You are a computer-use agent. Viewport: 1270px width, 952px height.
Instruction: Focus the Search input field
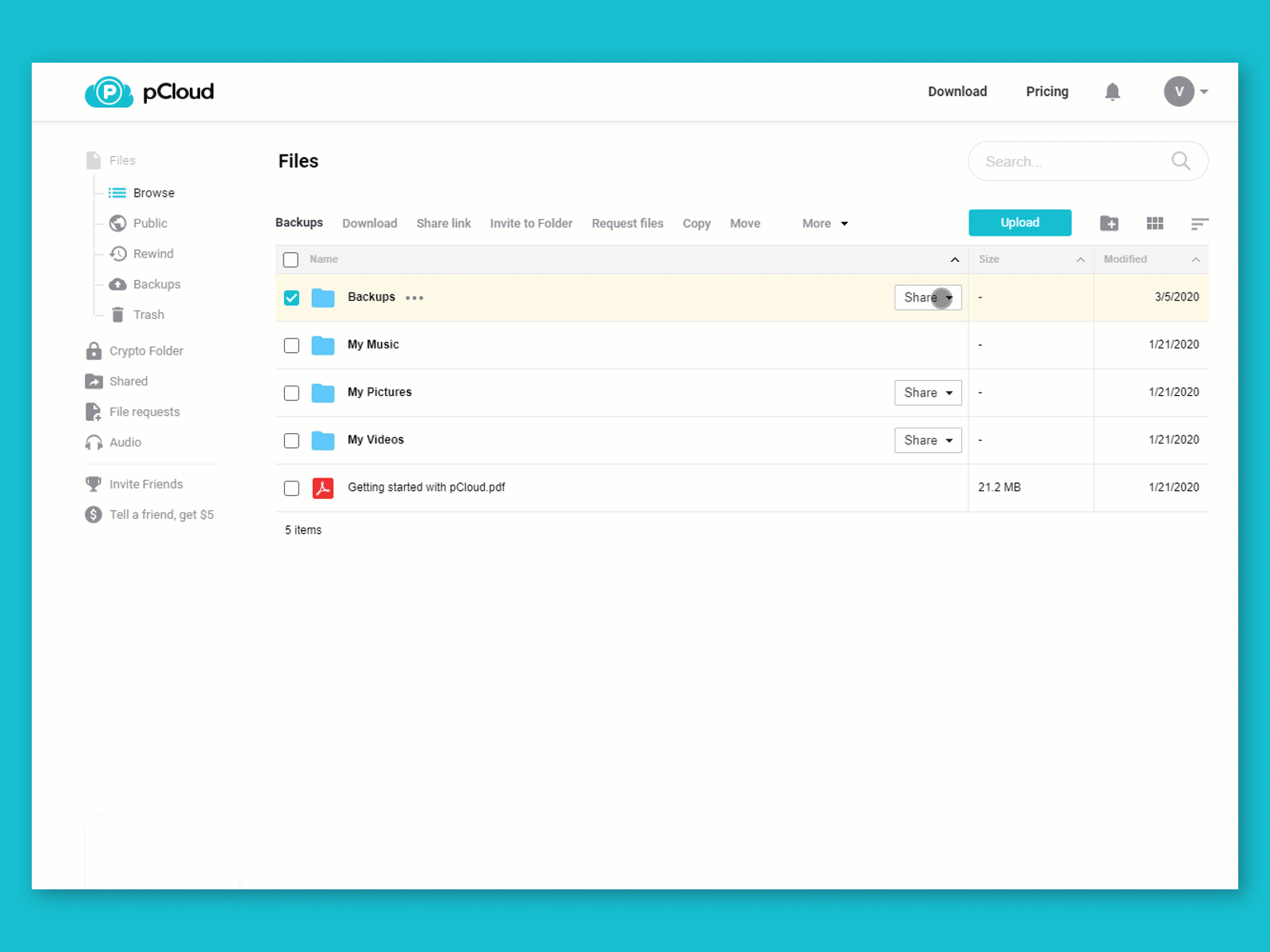pyautogui.click(x=1087, y=161)
